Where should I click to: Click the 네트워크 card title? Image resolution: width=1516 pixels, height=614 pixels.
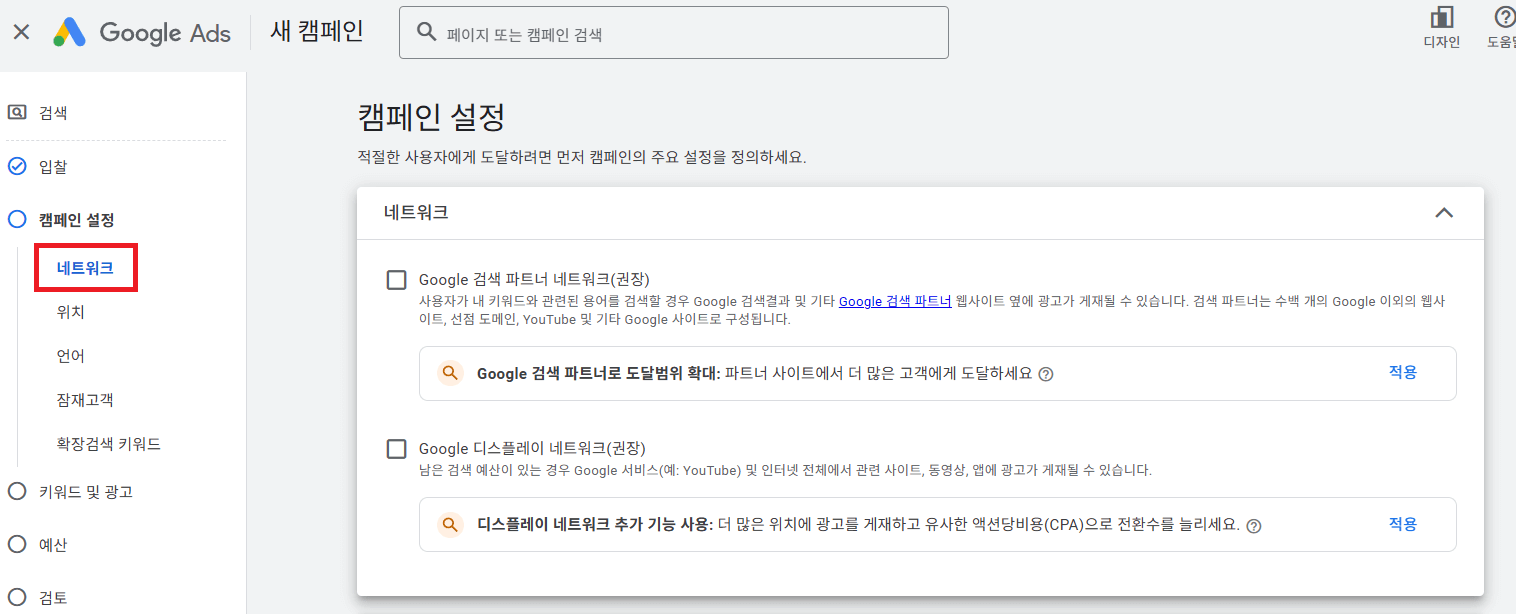click(x=416, y=212)
